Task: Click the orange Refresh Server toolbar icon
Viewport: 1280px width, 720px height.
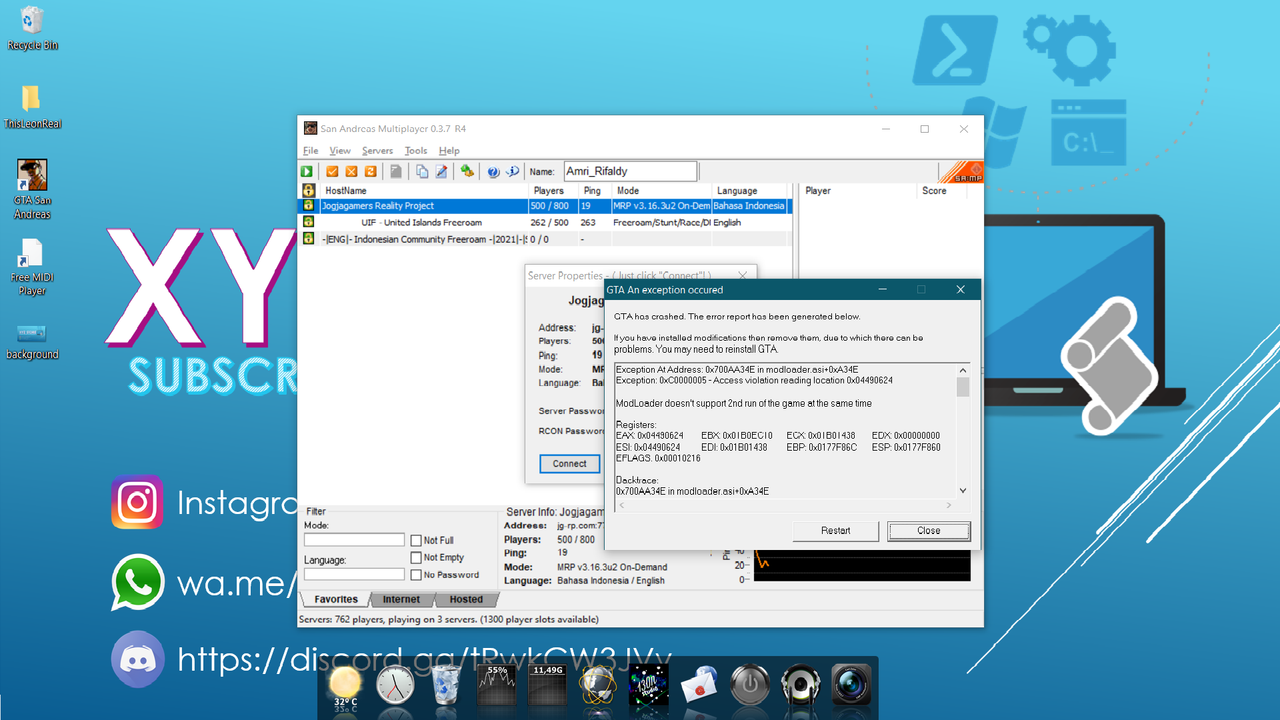Action: click(370, 172)
